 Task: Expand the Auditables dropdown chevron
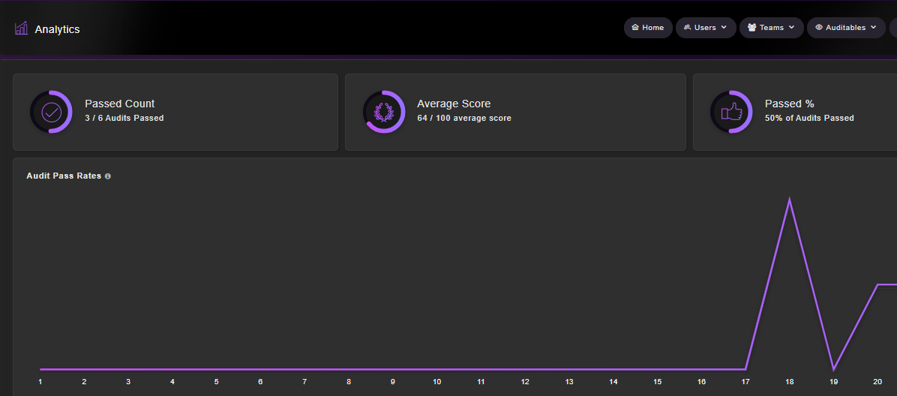(x=874, y=27)
